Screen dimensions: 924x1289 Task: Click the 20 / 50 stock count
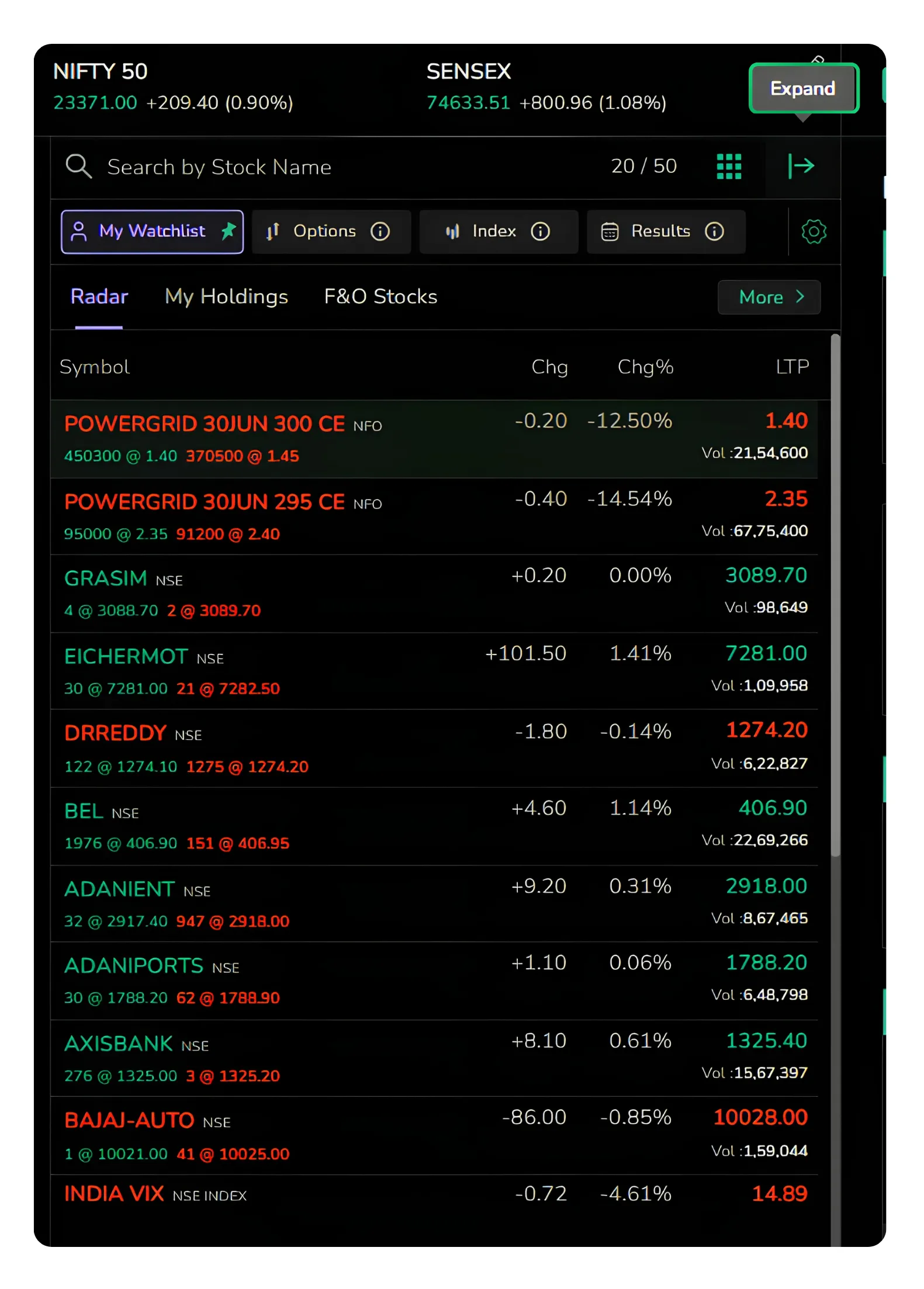point(643,167)
